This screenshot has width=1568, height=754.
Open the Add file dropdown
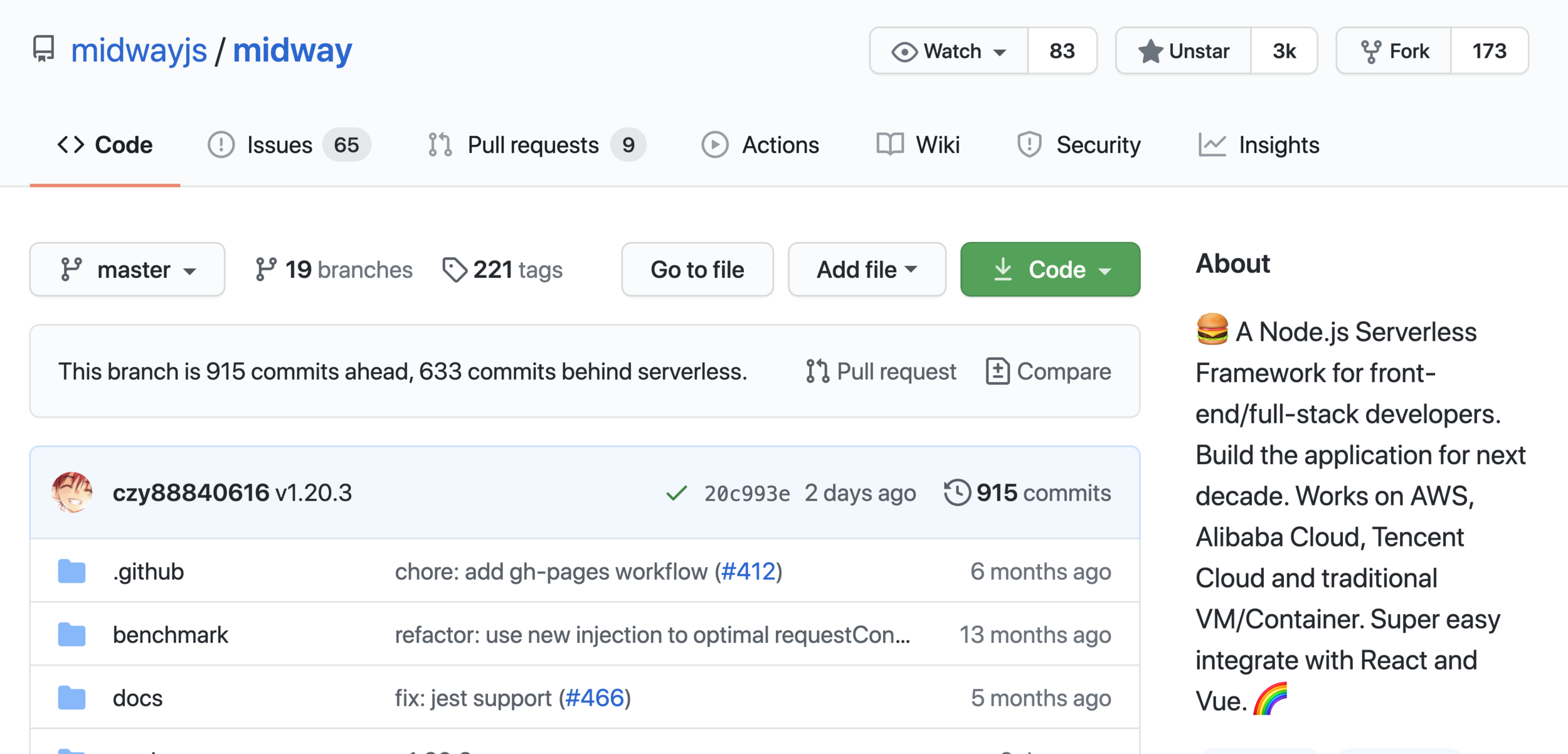[866, 270]
